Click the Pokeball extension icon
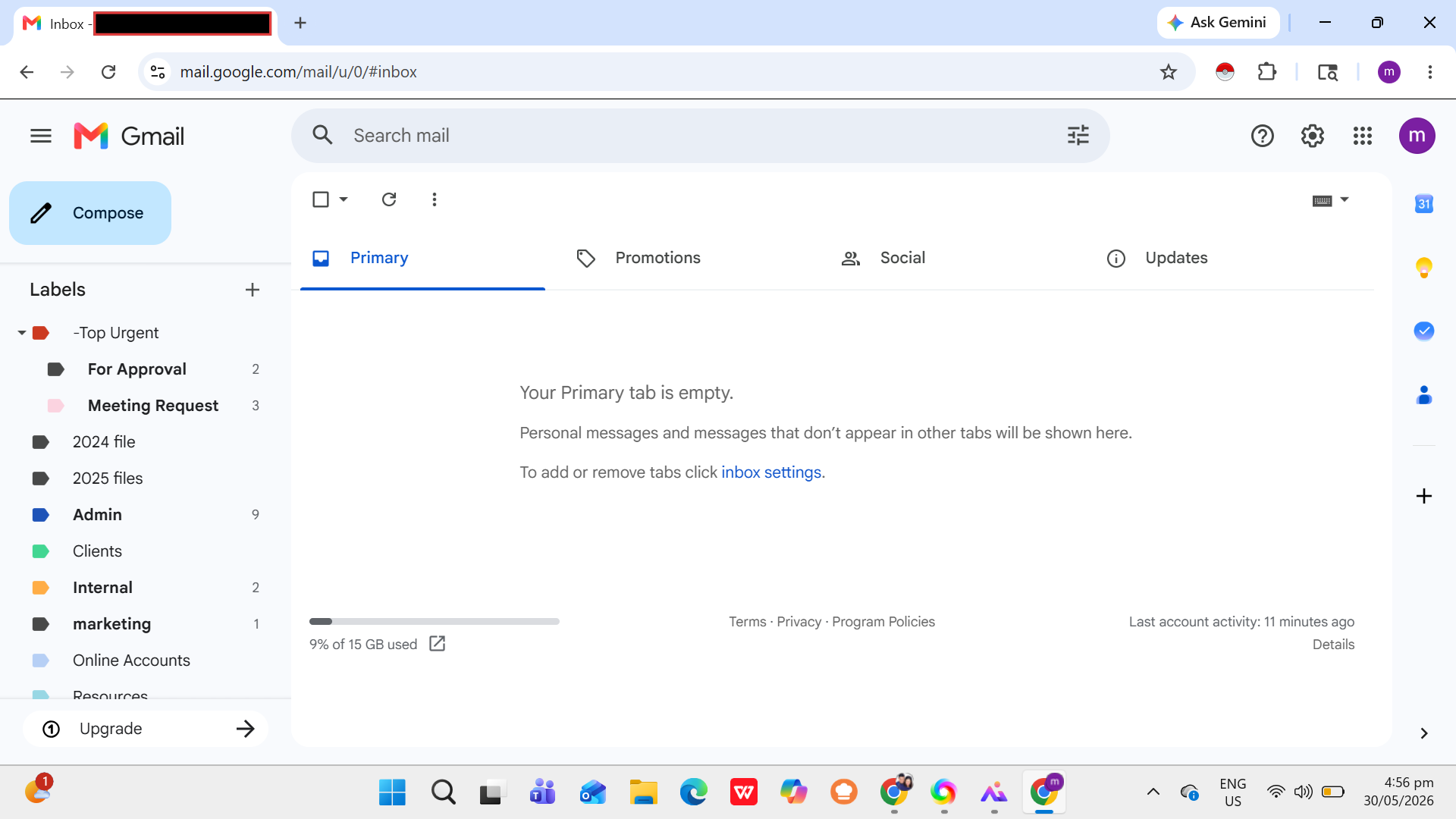Image resolution: width=1456 pixels, height=819 pixels. click(x=1225, y=72)
